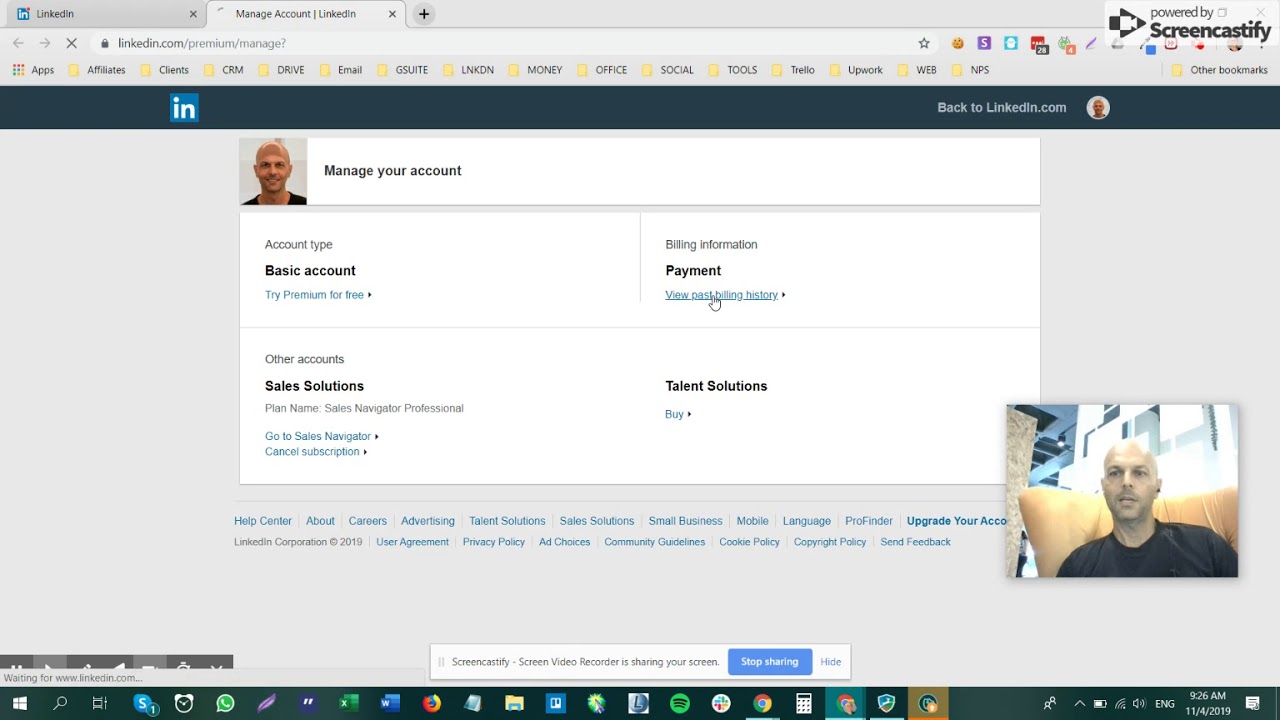
Task: Open Trello app from the taskbar
Action: (555, 704)
